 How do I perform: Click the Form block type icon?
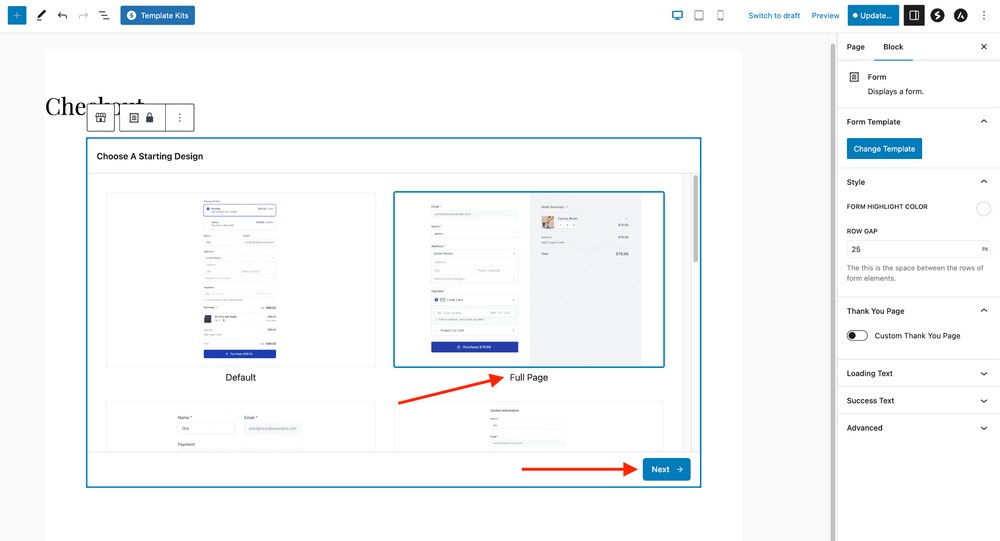point(134,117)
